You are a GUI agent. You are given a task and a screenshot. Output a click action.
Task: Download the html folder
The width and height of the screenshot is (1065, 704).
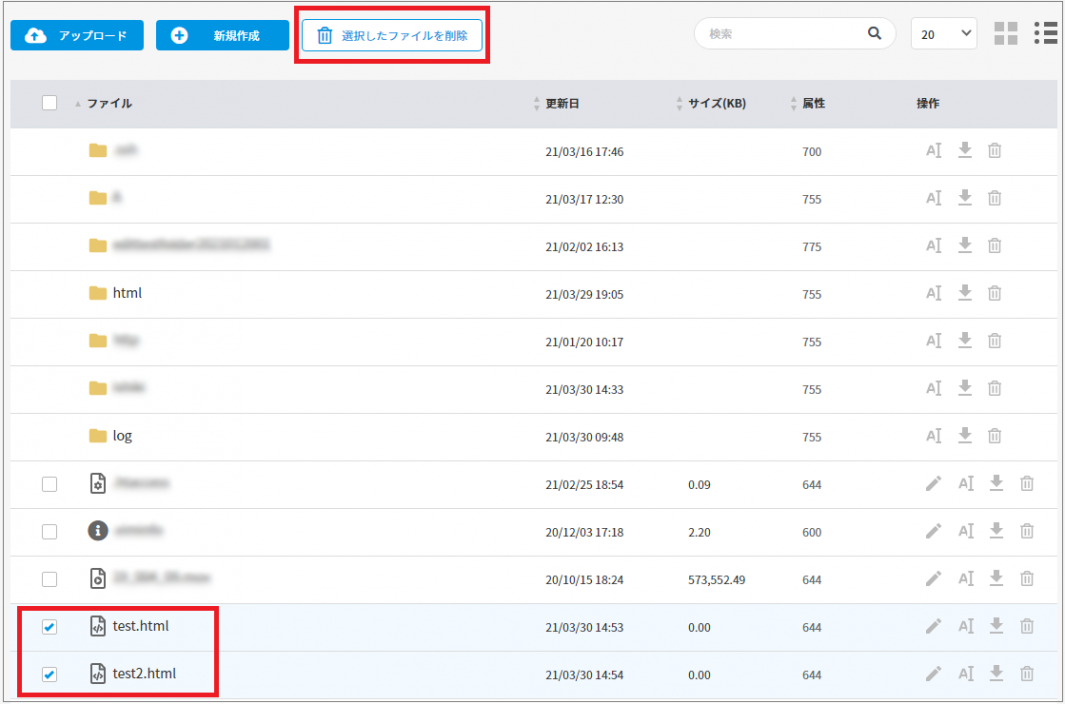coord(964,293)
